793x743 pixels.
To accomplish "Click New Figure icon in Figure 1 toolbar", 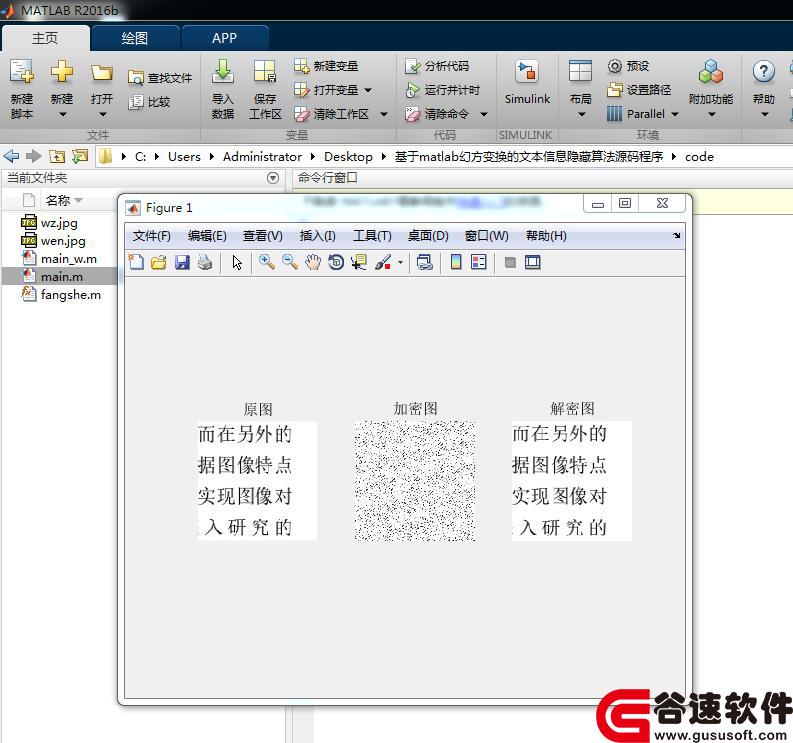I will [136, 262].
